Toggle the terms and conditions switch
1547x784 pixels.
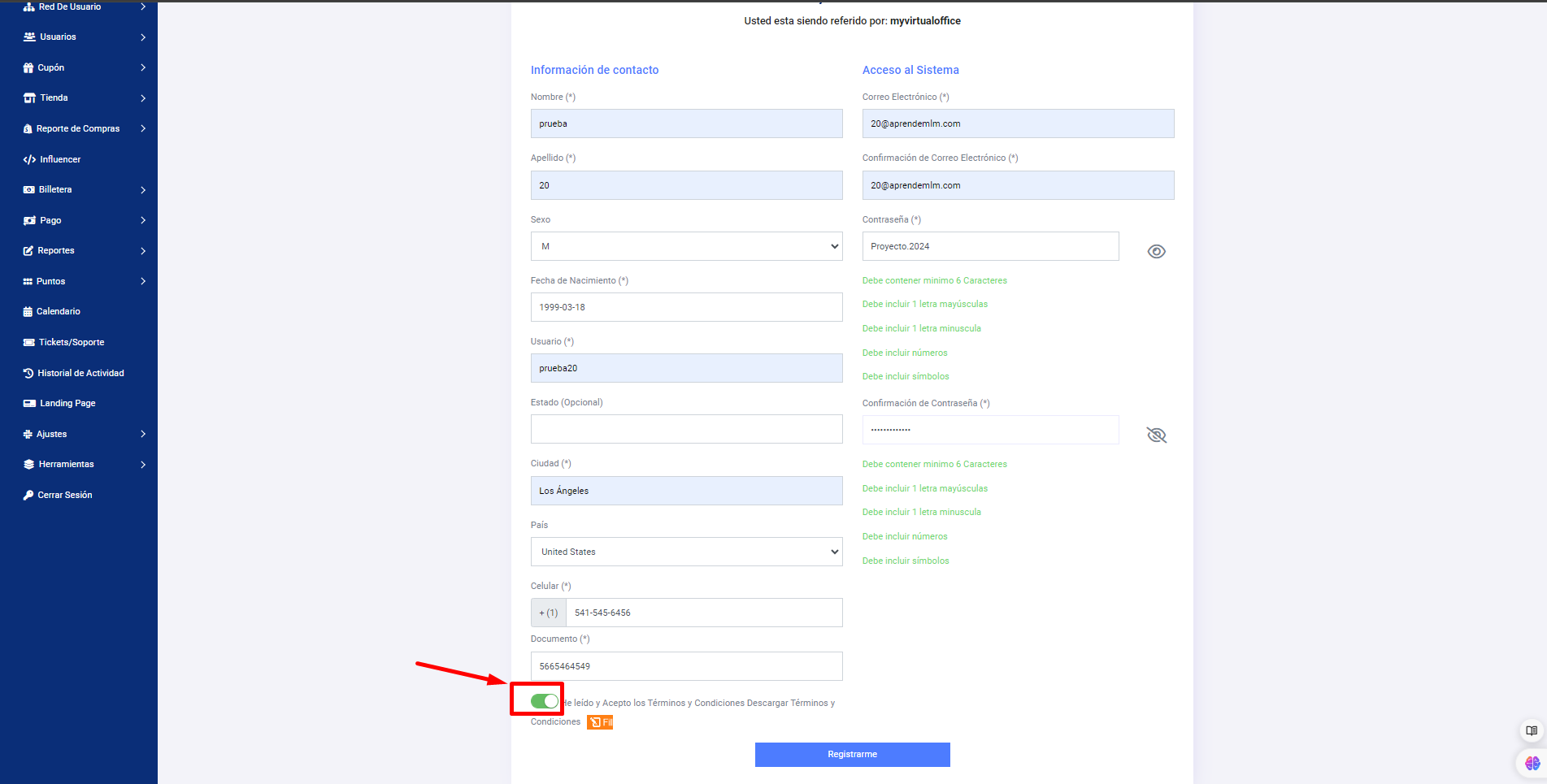pyautogui.click(x=545, y=701)
